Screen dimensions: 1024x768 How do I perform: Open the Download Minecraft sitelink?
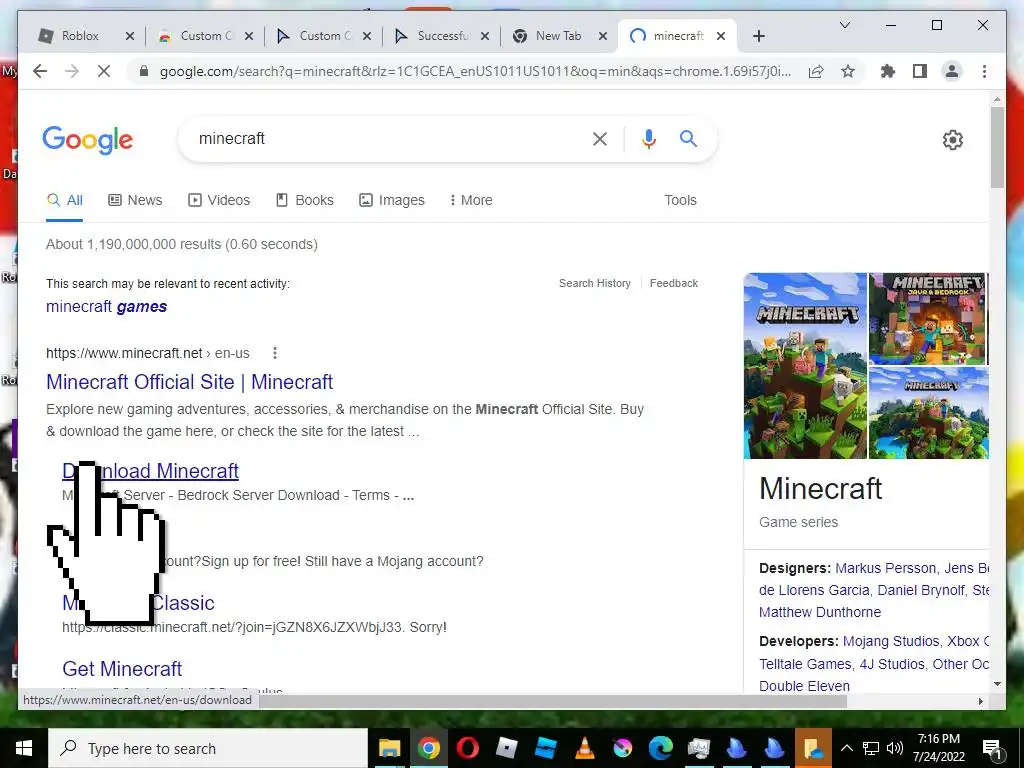tap(150, 471)
